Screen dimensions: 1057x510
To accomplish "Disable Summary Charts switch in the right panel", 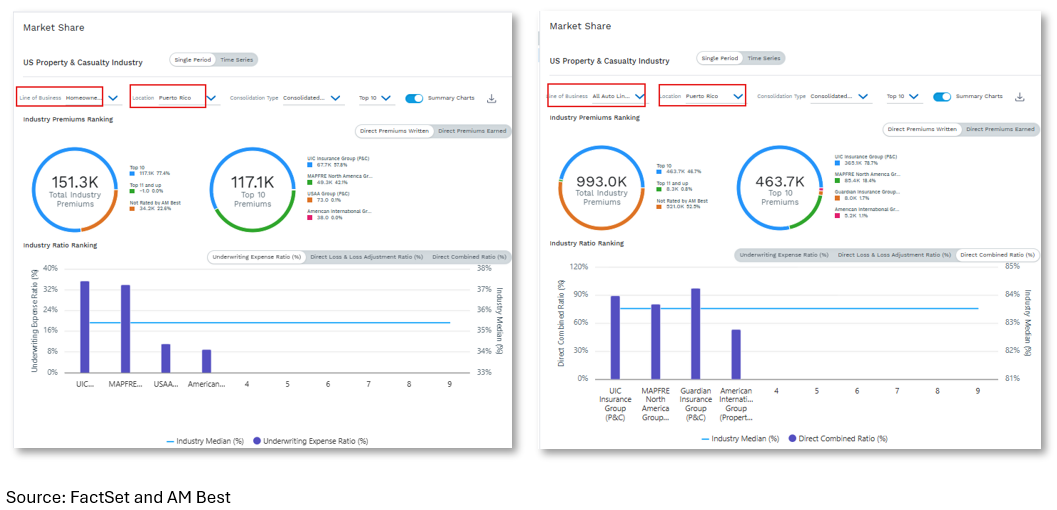I will pos(942,97).
